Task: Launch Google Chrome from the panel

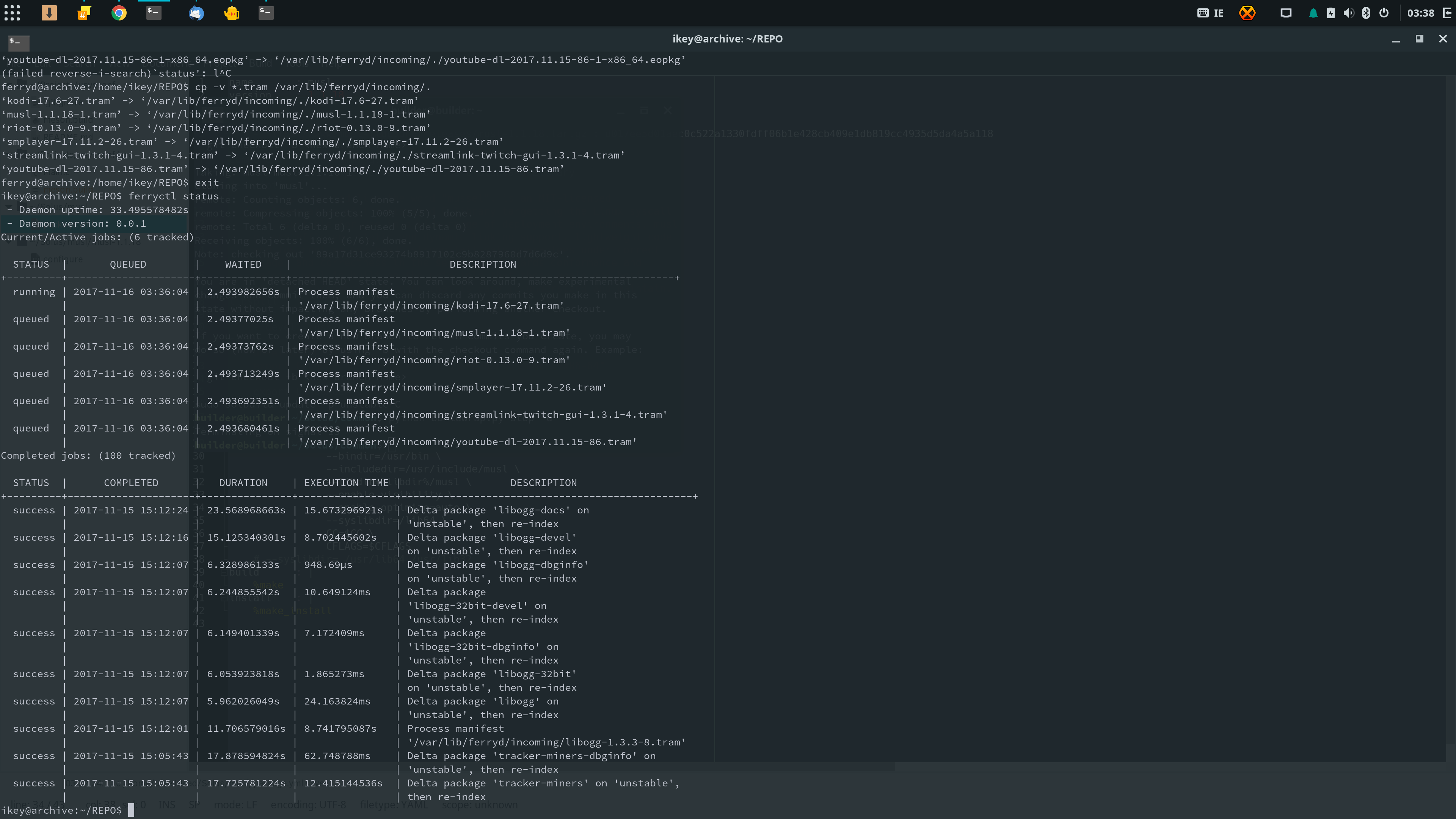Action: (119, 13)
